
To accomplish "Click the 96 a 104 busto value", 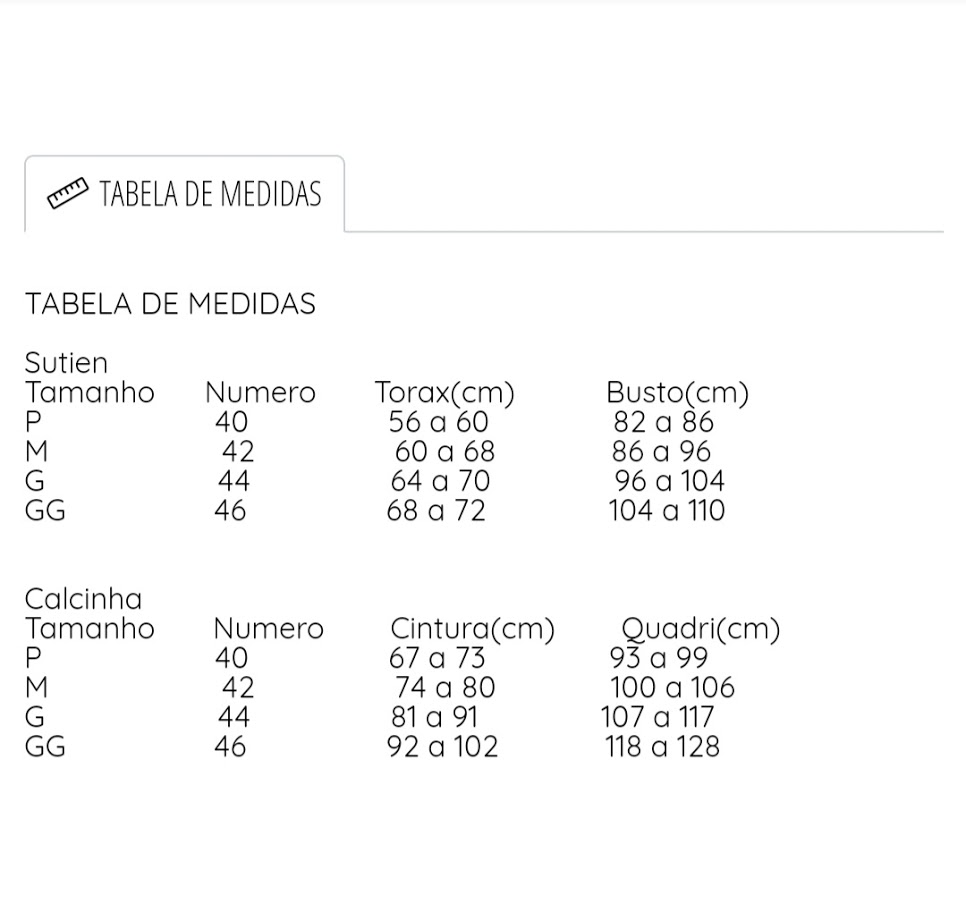I will tap(670, 481).
